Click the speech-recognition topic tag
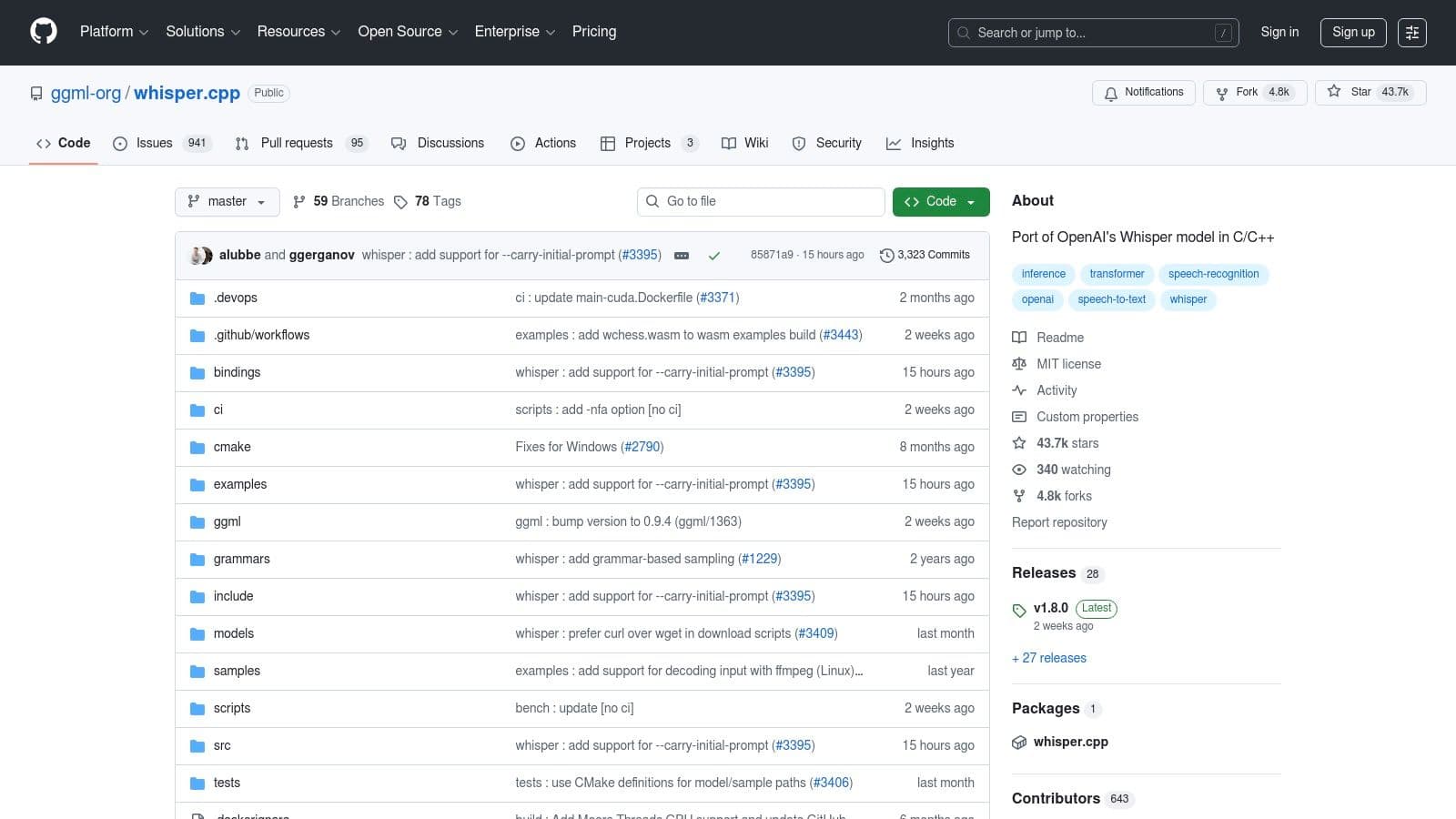 coord(1213,274)
